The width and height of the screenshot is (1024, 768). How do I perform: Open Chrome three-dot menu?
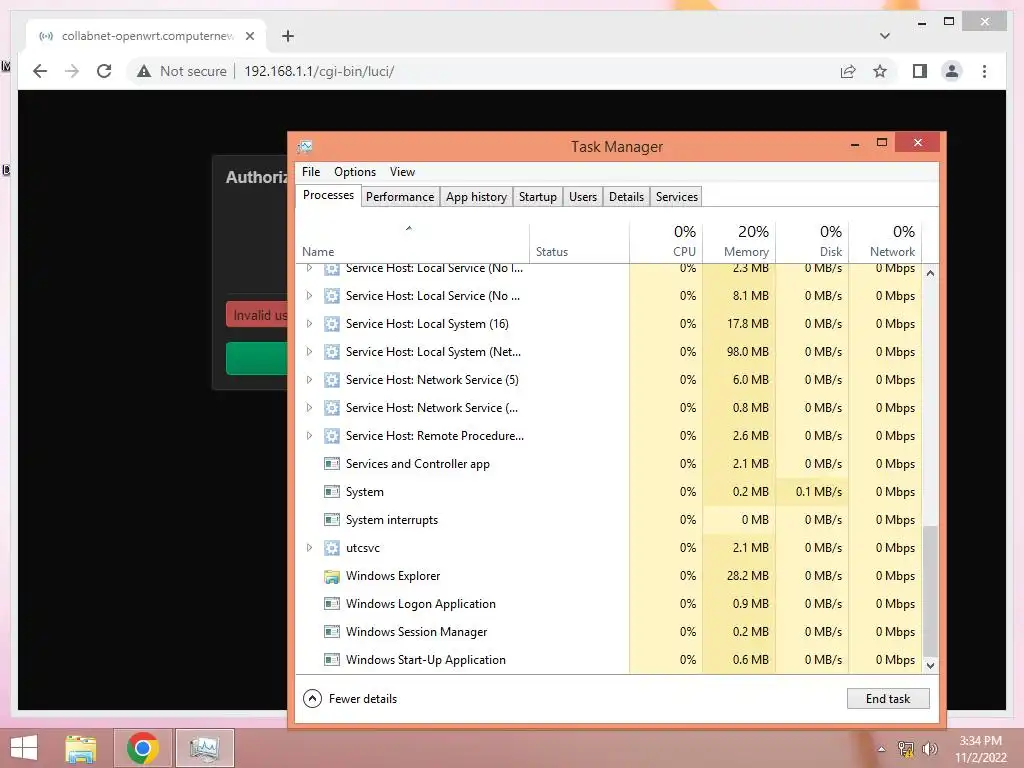[984, 71]
